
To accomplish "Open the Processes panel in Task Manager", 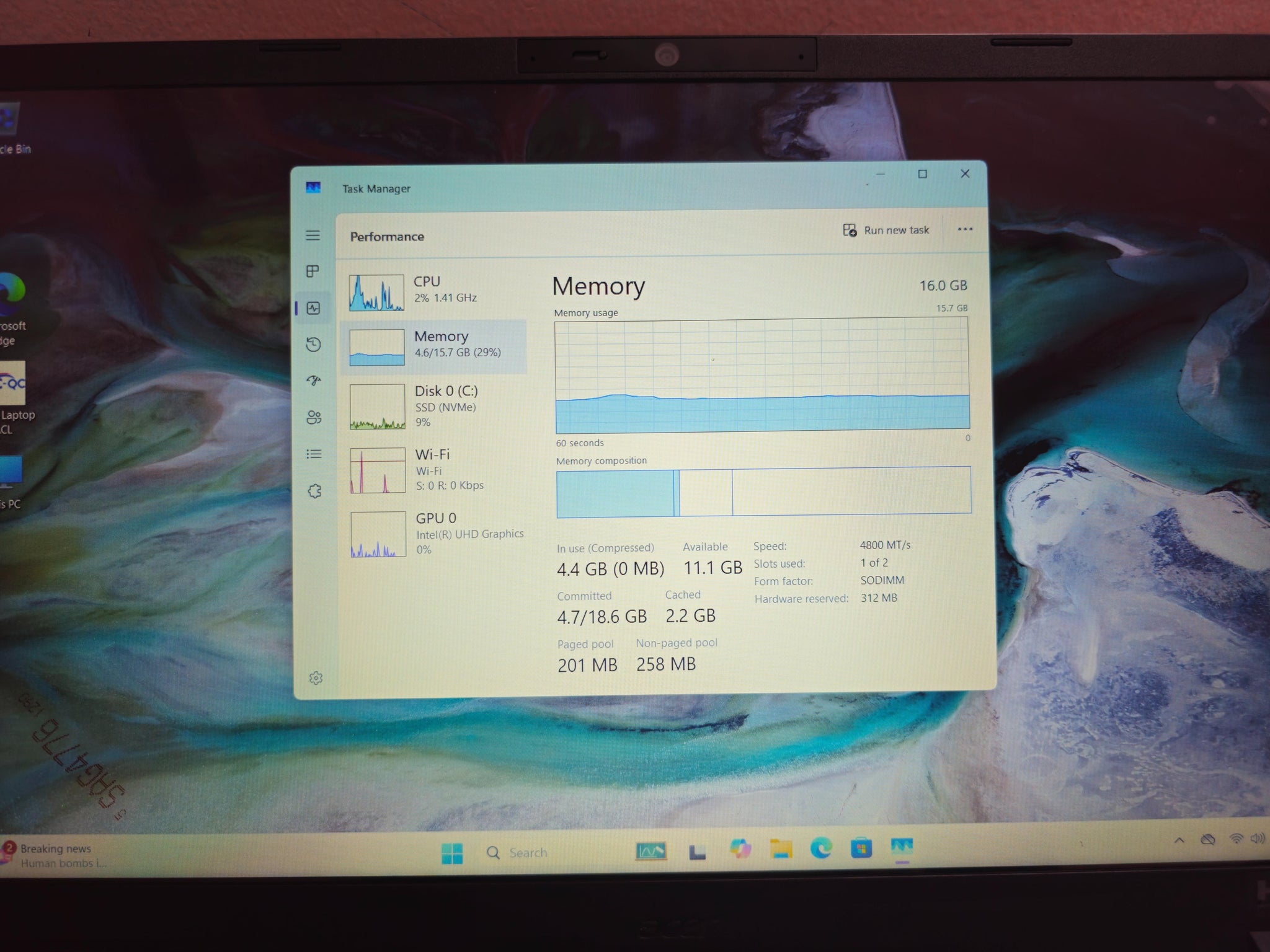I will coord(313,271).
